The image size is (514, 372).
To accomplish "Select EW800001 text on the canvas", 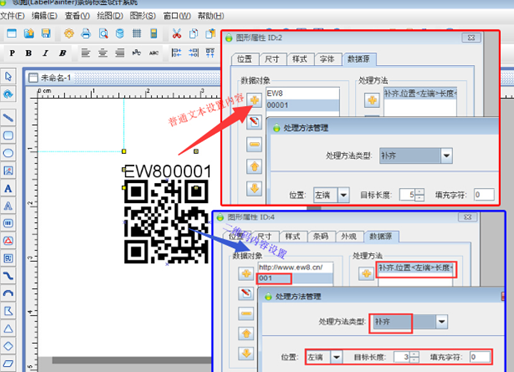I will [x=168, y=171].
